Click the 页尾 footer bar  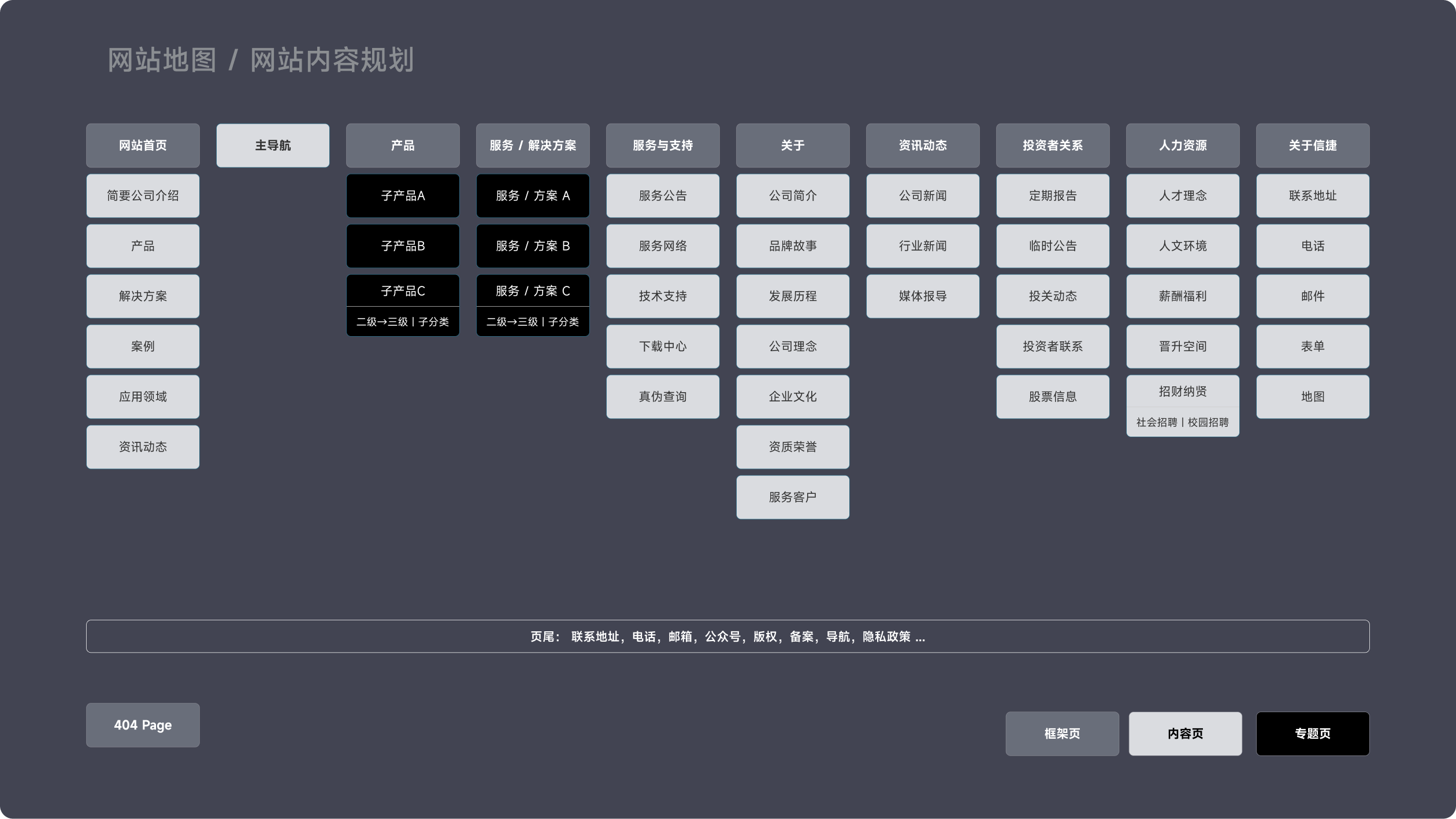[x=727, y=636]
